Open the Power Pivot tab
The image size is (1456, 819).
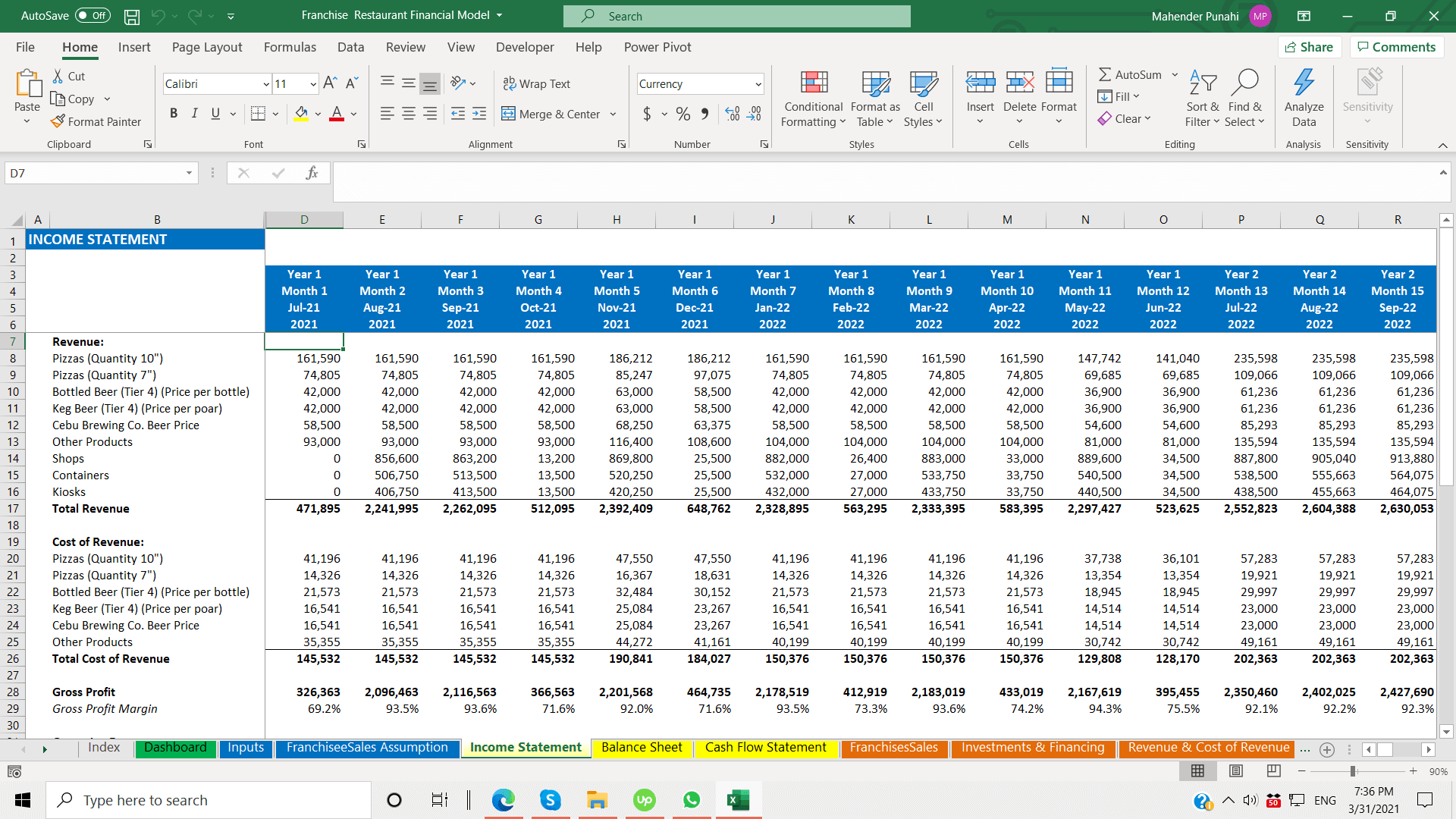coord(657,47)
